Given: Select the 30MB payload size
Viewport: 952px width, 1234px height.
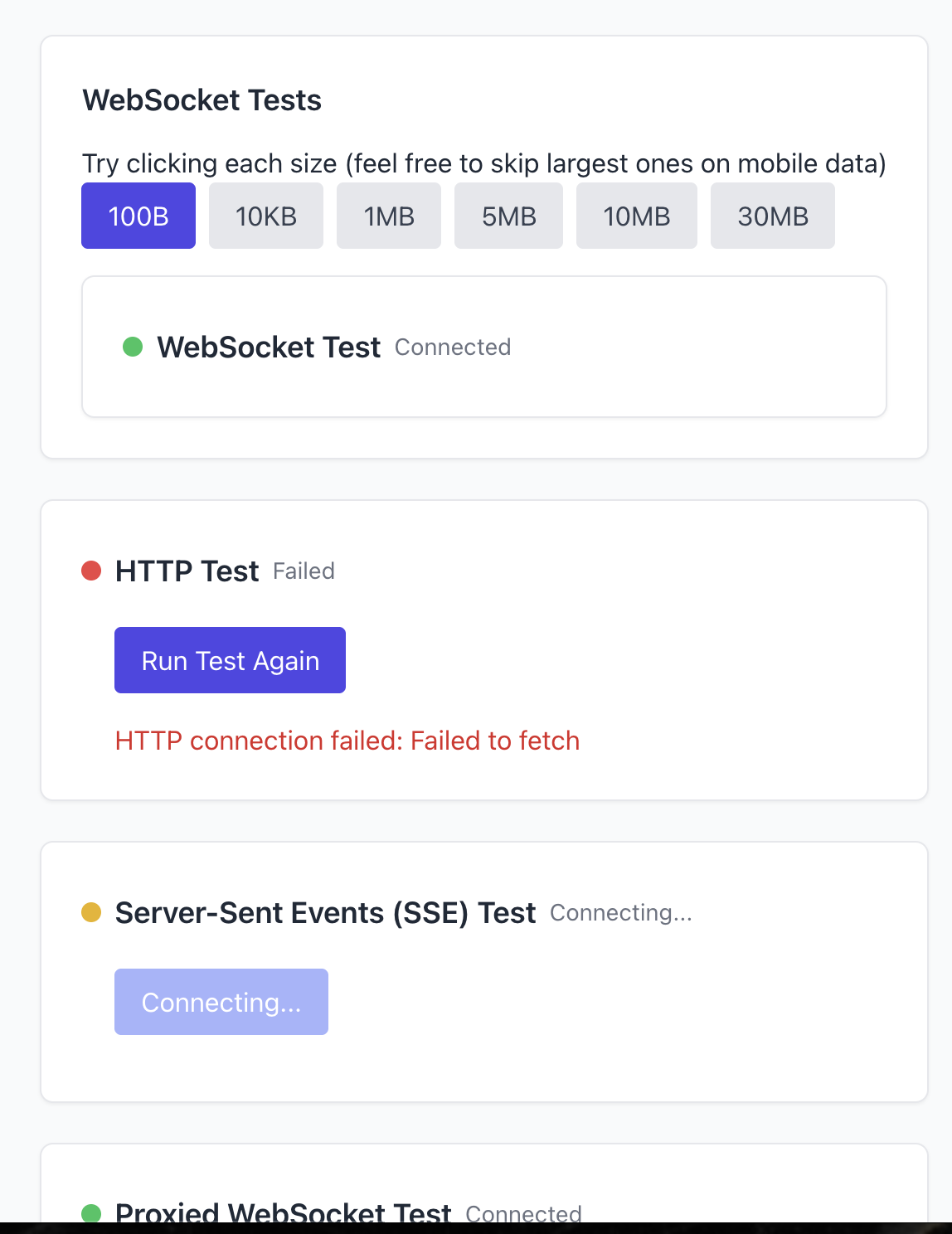Looking at the screenshot, I should coord(772,216).
